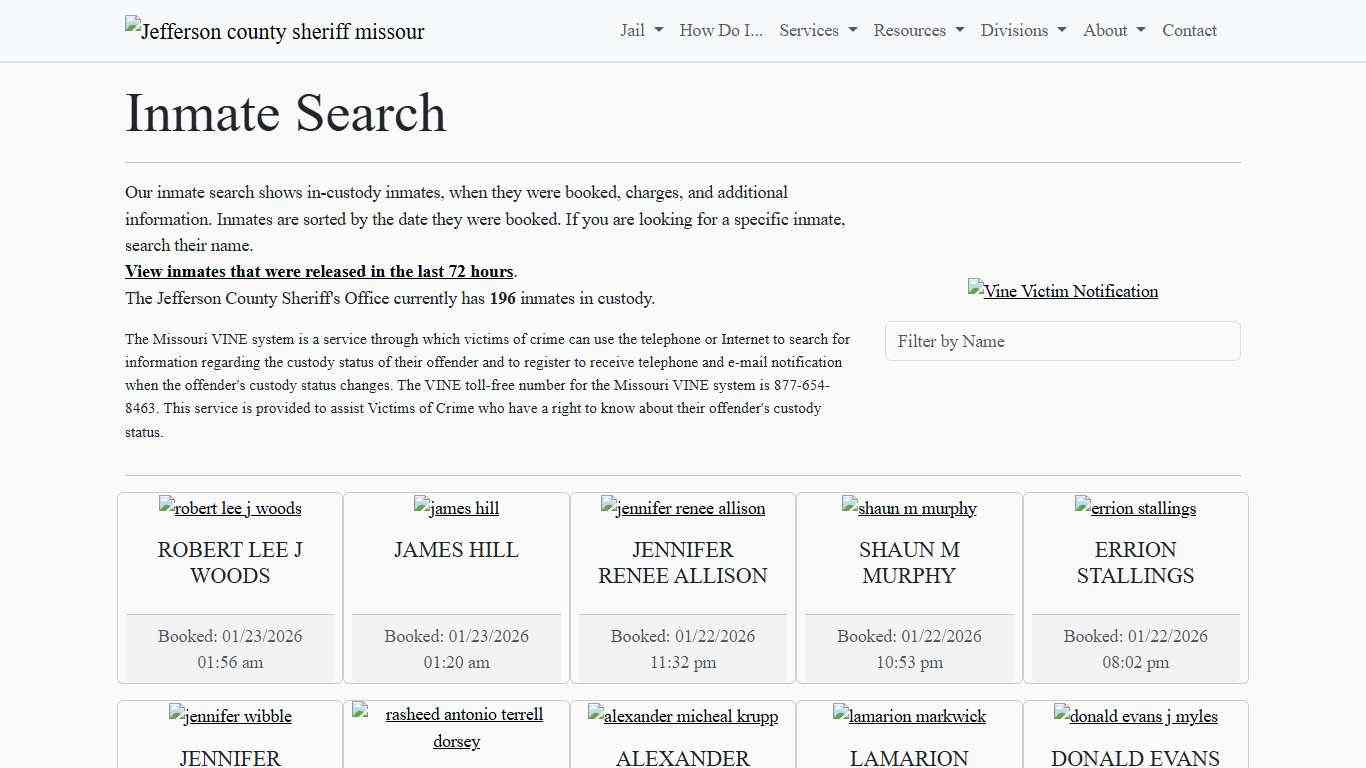
Task: Click the Filter by Name search field
Action: (x=1063, y=341)
